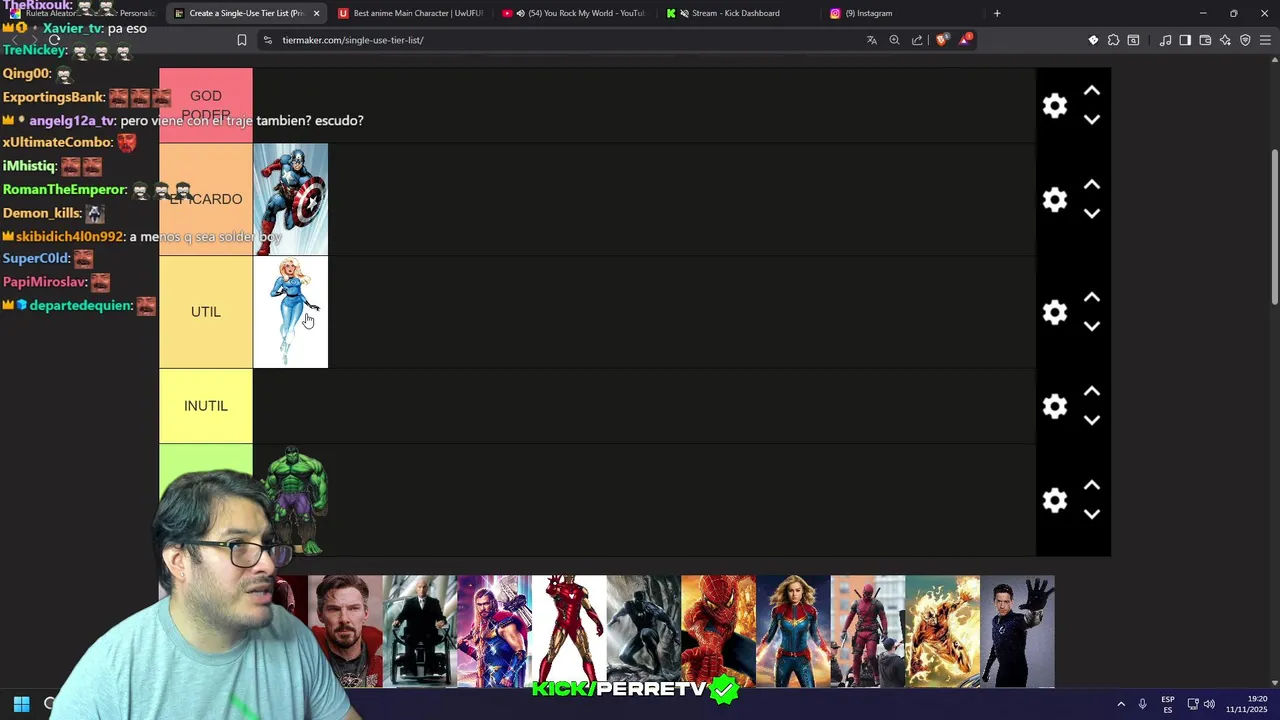1280x720 pixels.
Task: Move the Hulk row down
Action: 1092,514
